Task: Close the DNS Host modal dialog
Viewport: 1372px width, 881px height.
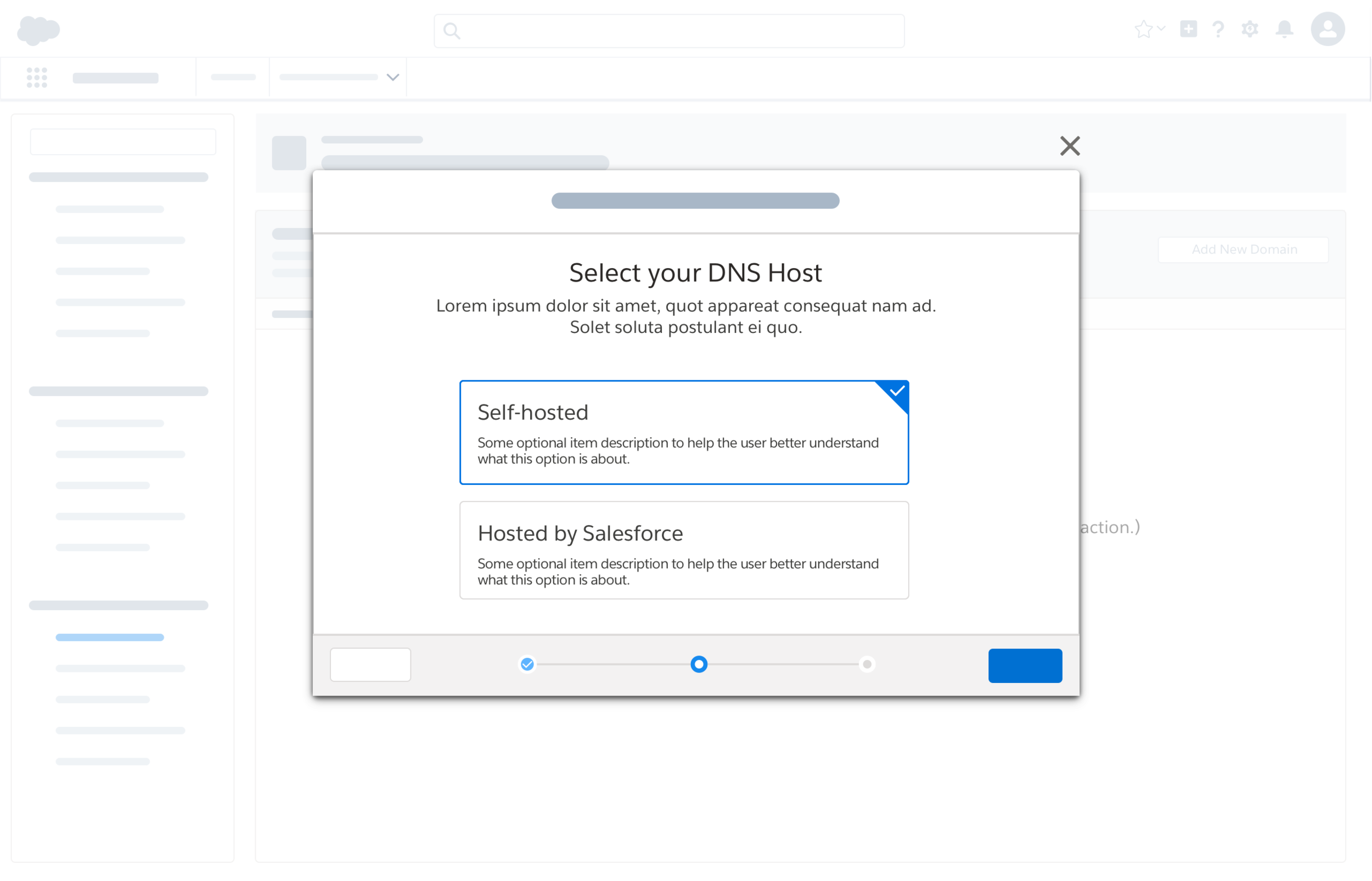Action: (x=1069, y=146)
